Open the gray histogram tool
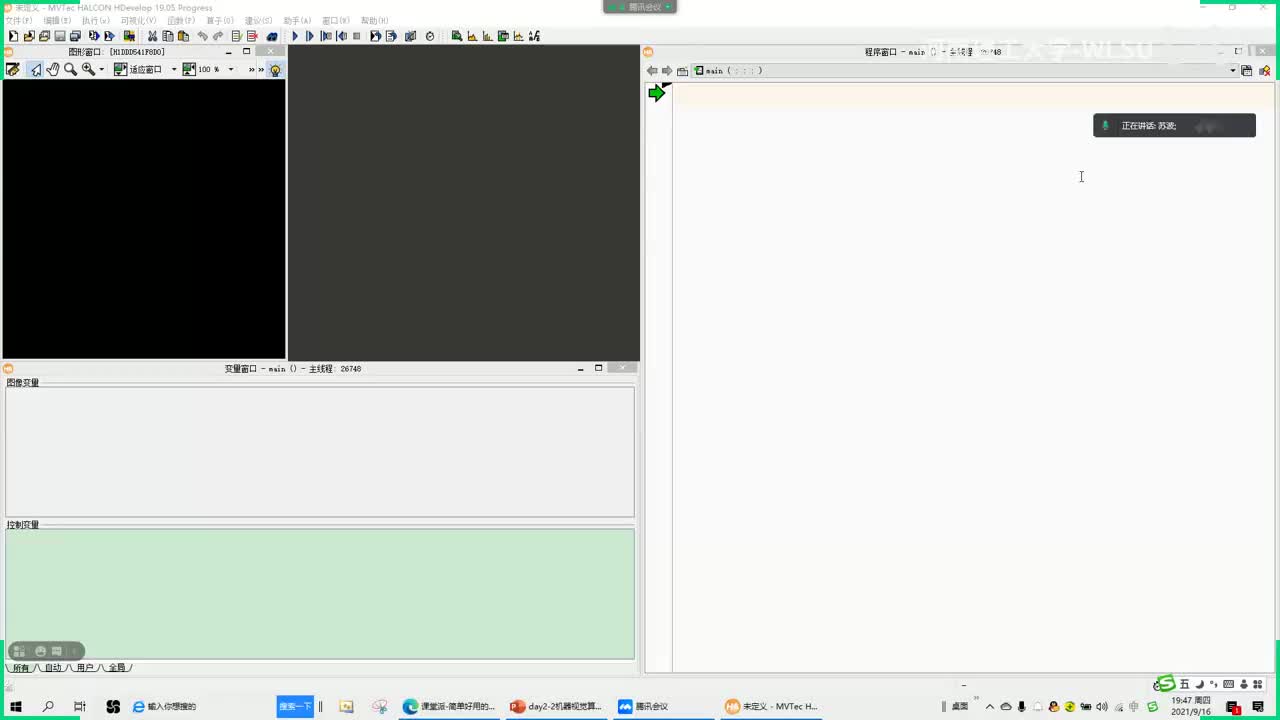This screenshot has height=720, width=1280. point(472,36)
